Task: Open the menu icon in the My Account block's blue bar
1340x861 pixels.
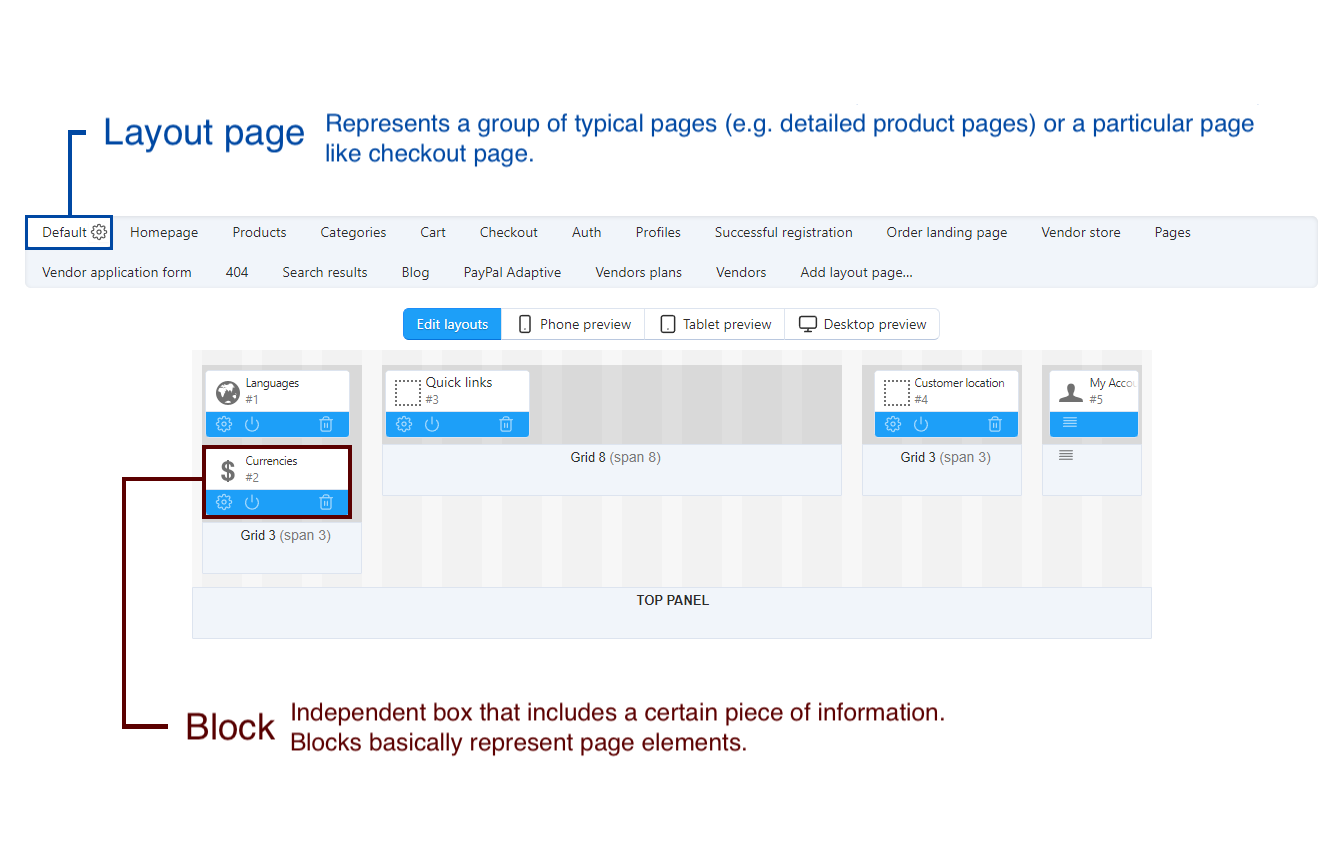Action: (1070, 422)
